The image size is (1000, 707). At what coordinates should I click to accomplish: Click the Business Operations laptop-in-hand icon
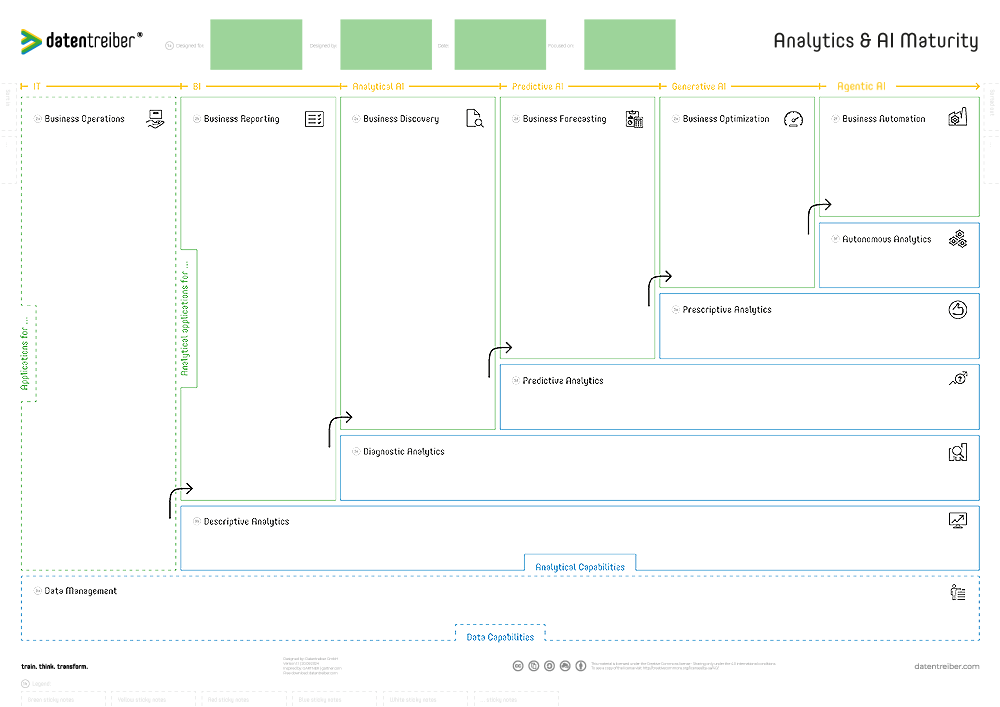pyautogui.click(x=155, y=119)
